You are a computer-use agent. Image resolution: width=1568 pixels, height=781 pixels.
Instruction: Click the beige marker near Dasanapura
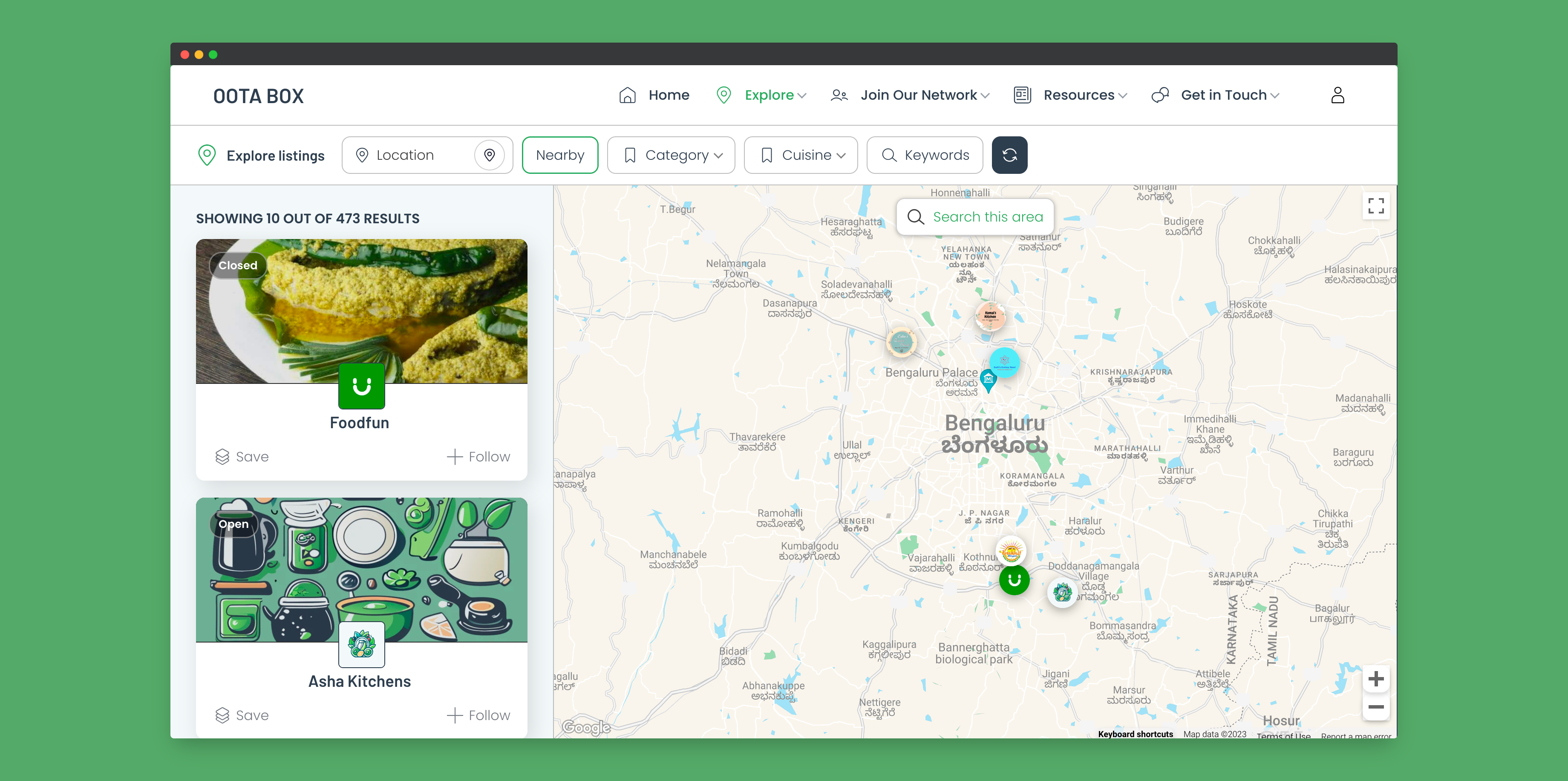click(901, 341)
